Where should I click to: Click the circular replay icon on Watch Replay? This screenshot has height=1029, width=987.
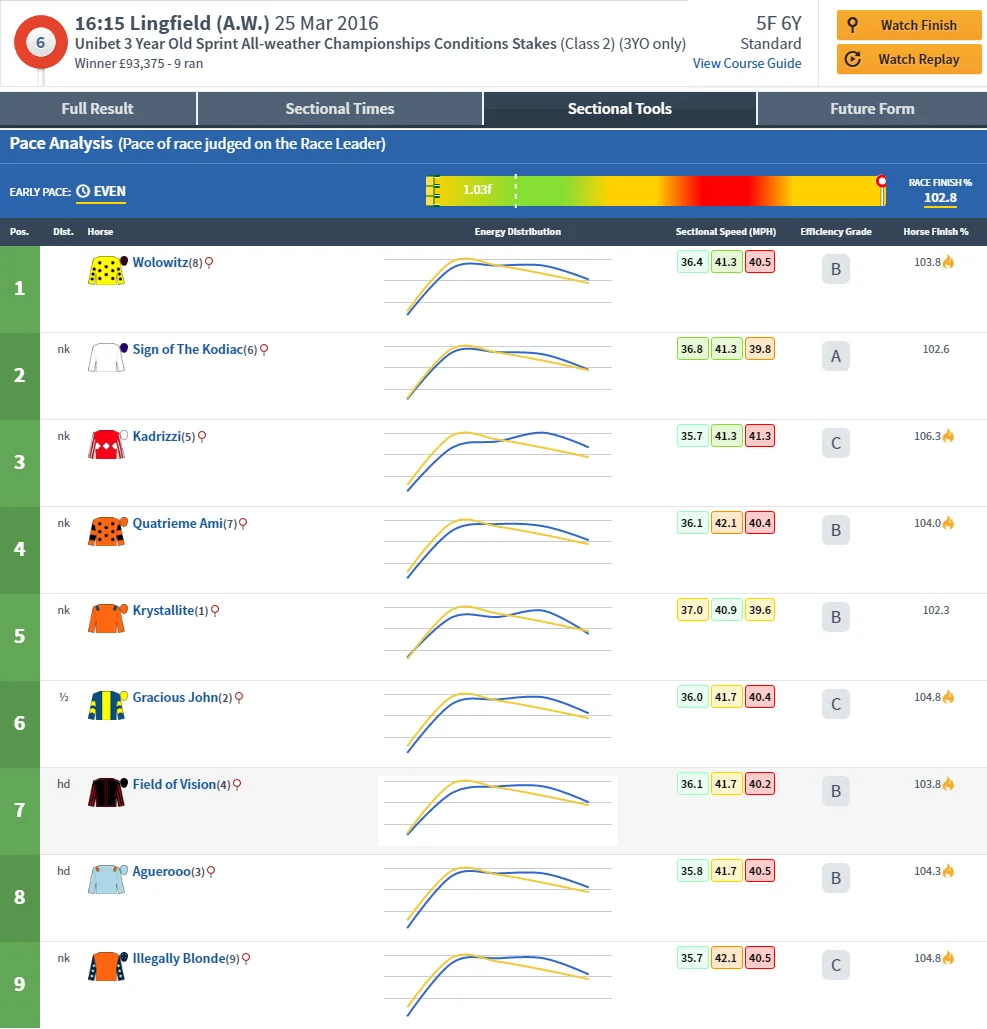[853, 59]
